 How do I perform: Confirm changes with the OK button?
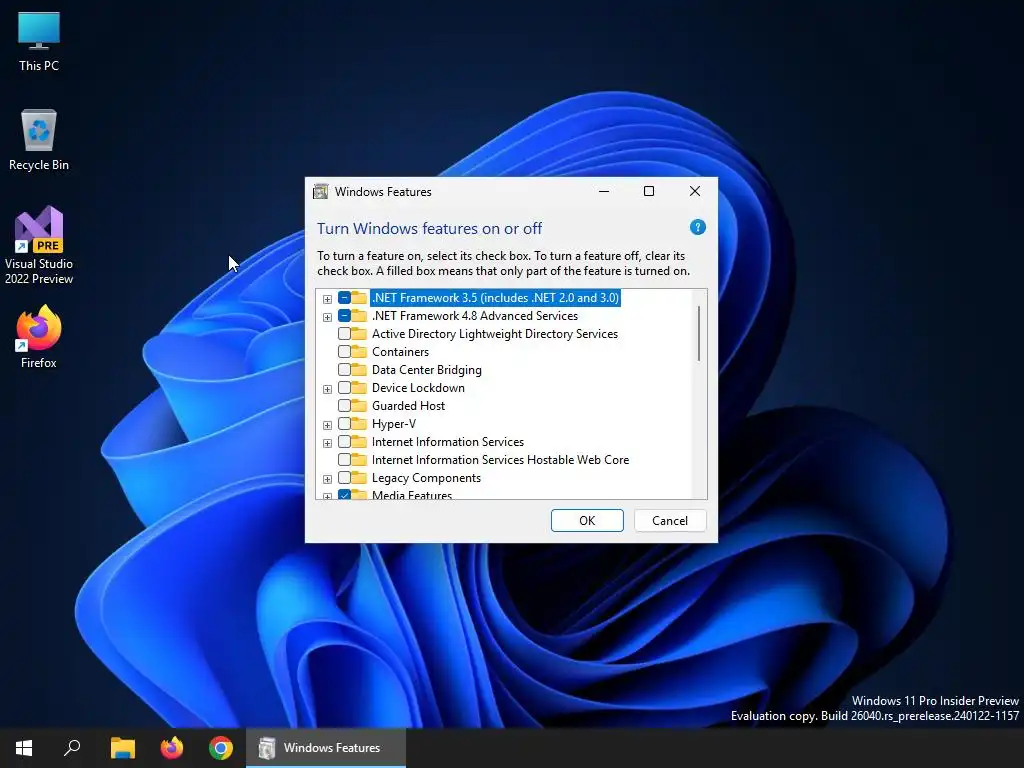[x=587, y=520]
